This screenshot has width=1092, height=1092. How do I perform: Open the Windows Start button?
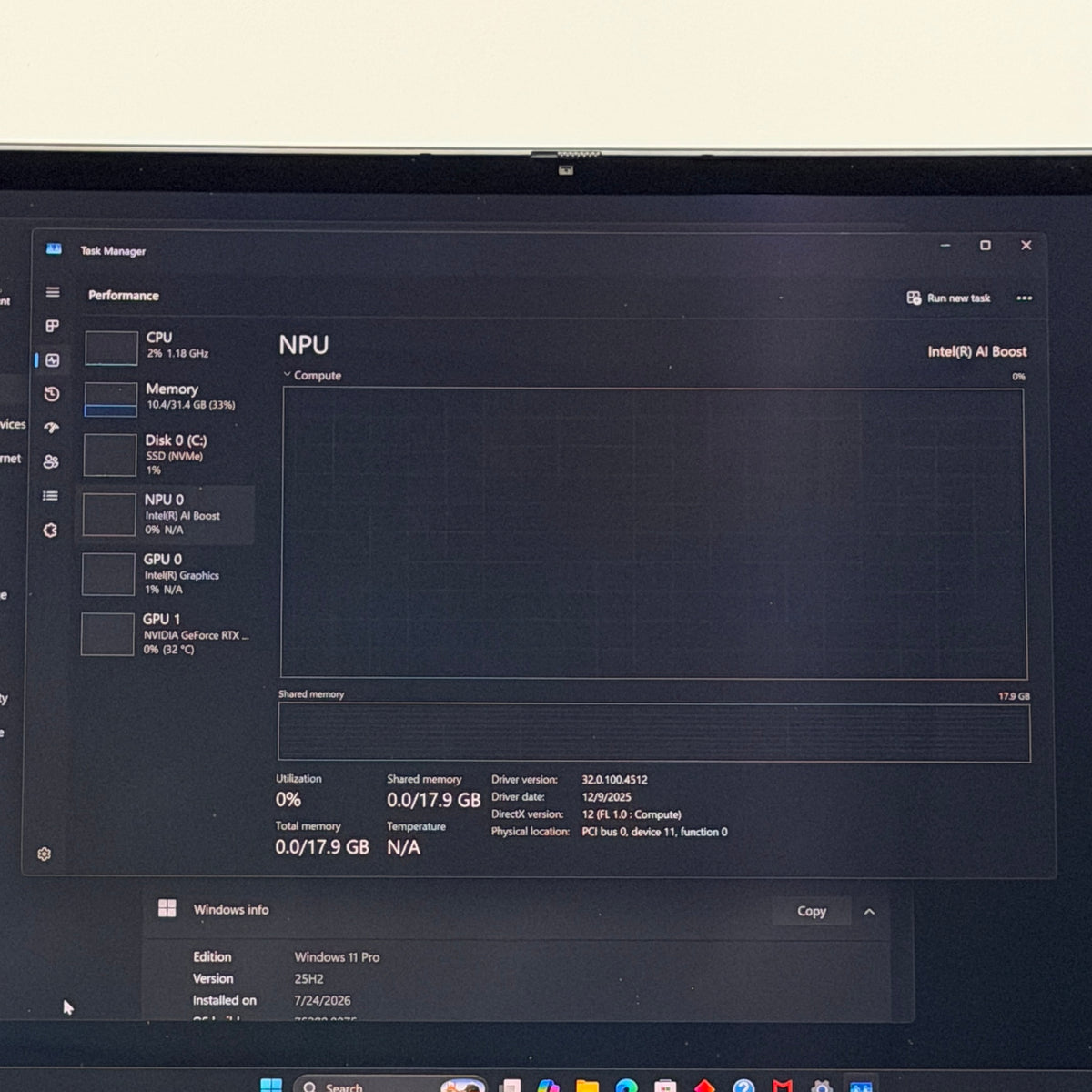click(271, 1086)
